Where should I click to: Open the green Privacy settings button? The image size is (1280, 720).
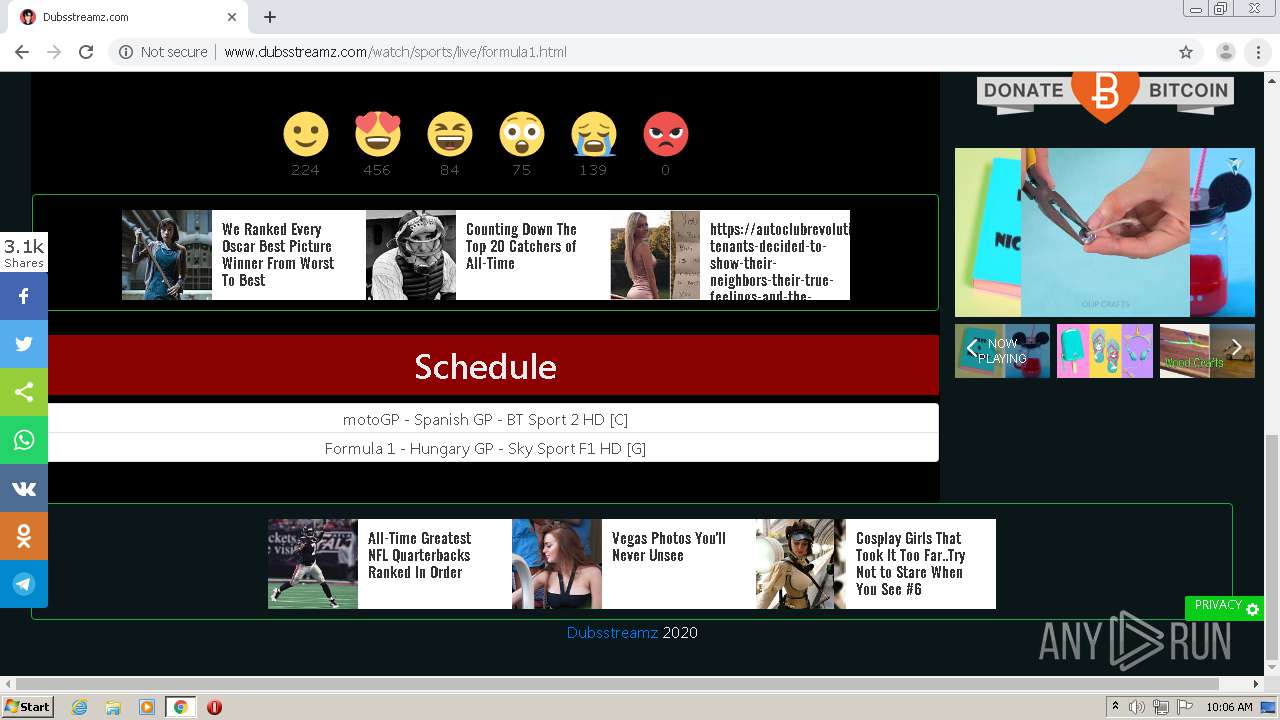click(x=1224, y=607)
